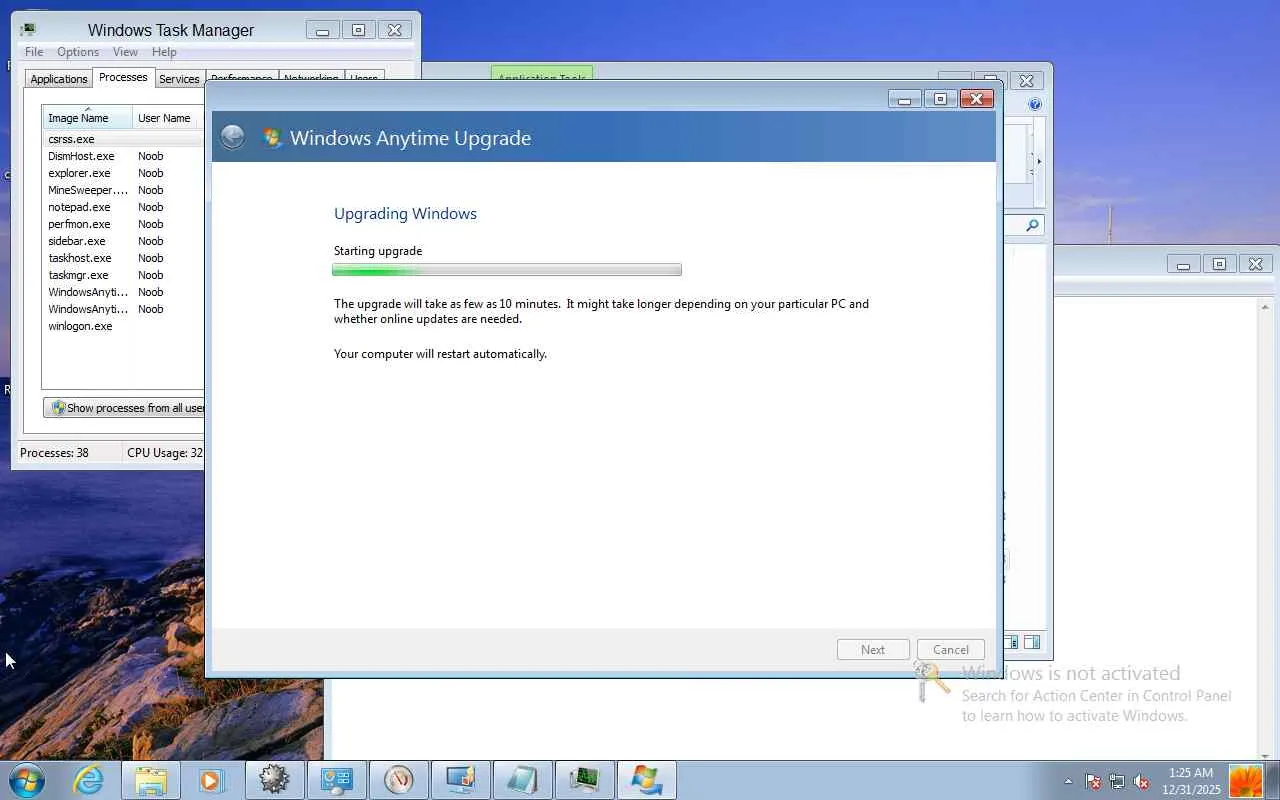Image resolution: width=1280 pixels, height=800 pixels.
Task: Click the gear icon on the taskbar
Action: coord(274,780)
